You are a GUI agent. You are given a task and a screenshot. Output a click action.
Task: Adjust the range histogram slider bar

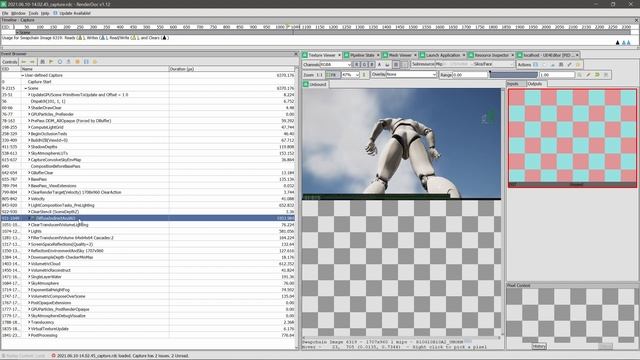coord(514,75)
